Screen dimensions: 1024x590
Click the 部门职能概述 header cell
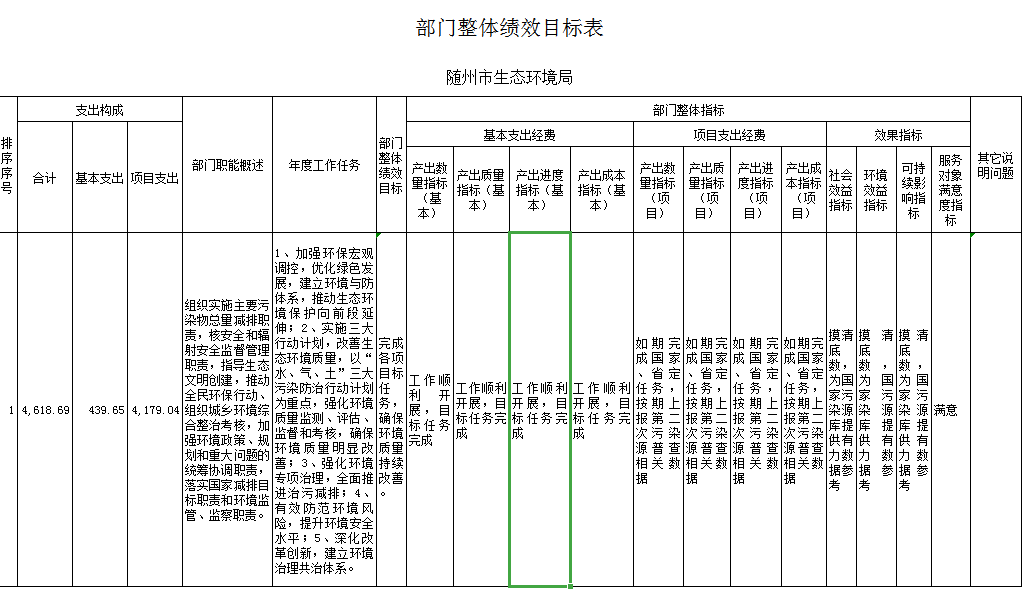[x=227, y=165]
